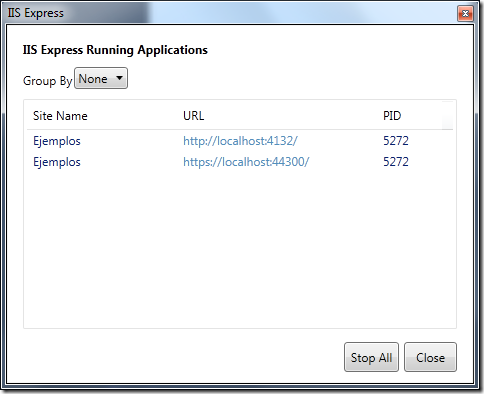Open the http://localhost:4132/ link
Image resolution: width=484 pixels, height=394 pixels.
tap(240, 141)
